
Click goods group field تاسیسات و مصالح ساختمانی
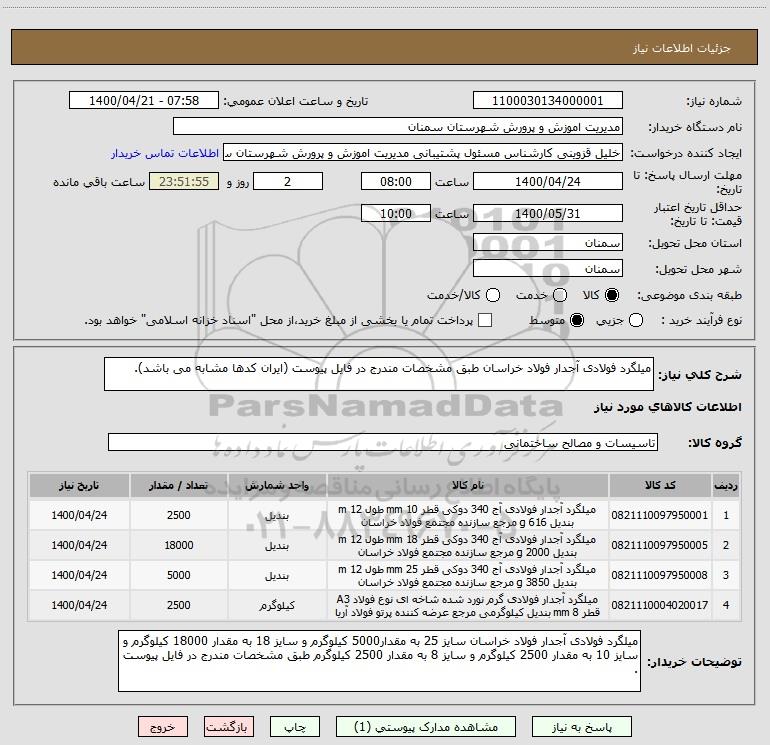383,442
